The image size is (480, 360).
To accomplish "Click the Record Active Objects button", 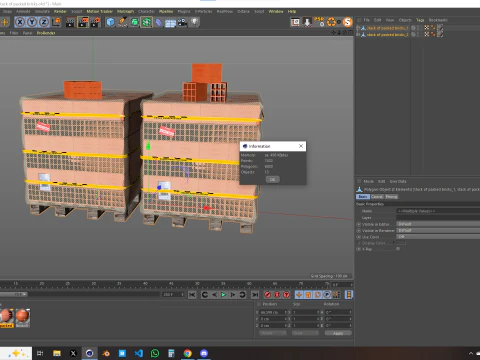I will [267, 295].
